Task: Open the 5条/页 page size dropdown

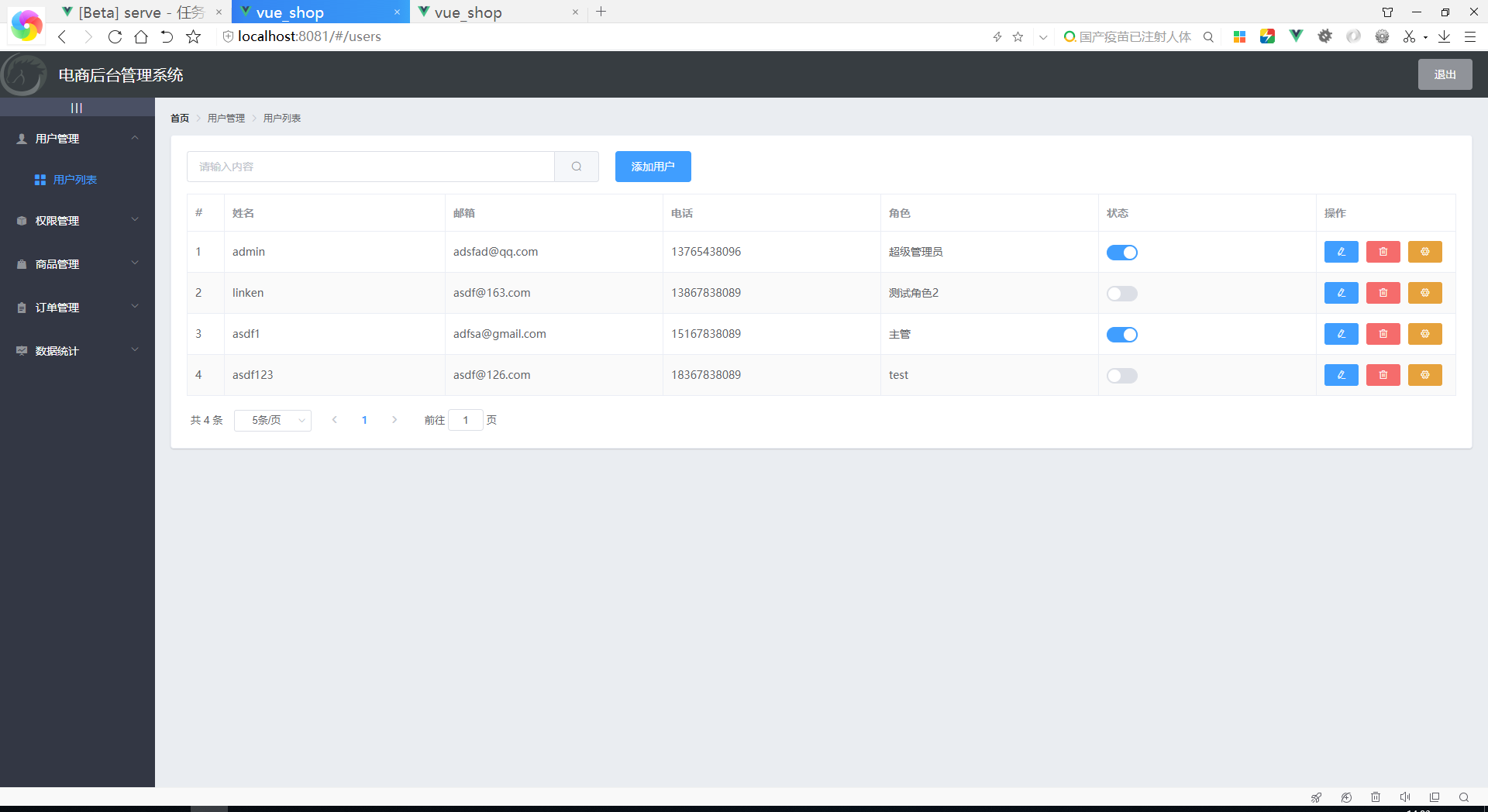Action: coord(272,420)
